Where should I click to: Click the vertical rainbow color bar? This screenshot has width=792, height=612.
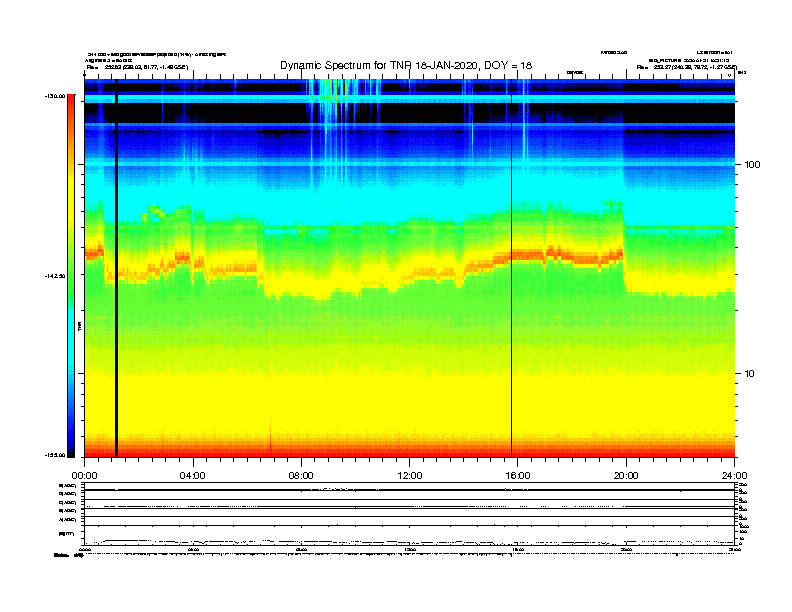tap(71, 276)
